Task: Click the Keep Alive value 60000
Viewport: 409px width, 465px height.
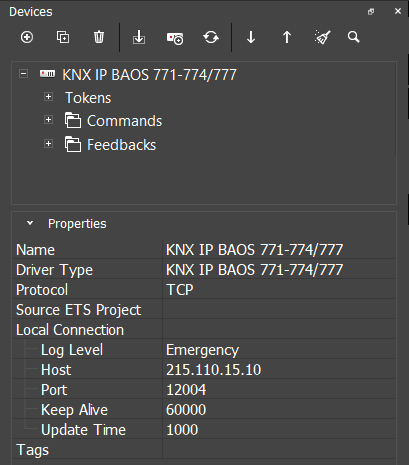Action: tap(186, 410)
